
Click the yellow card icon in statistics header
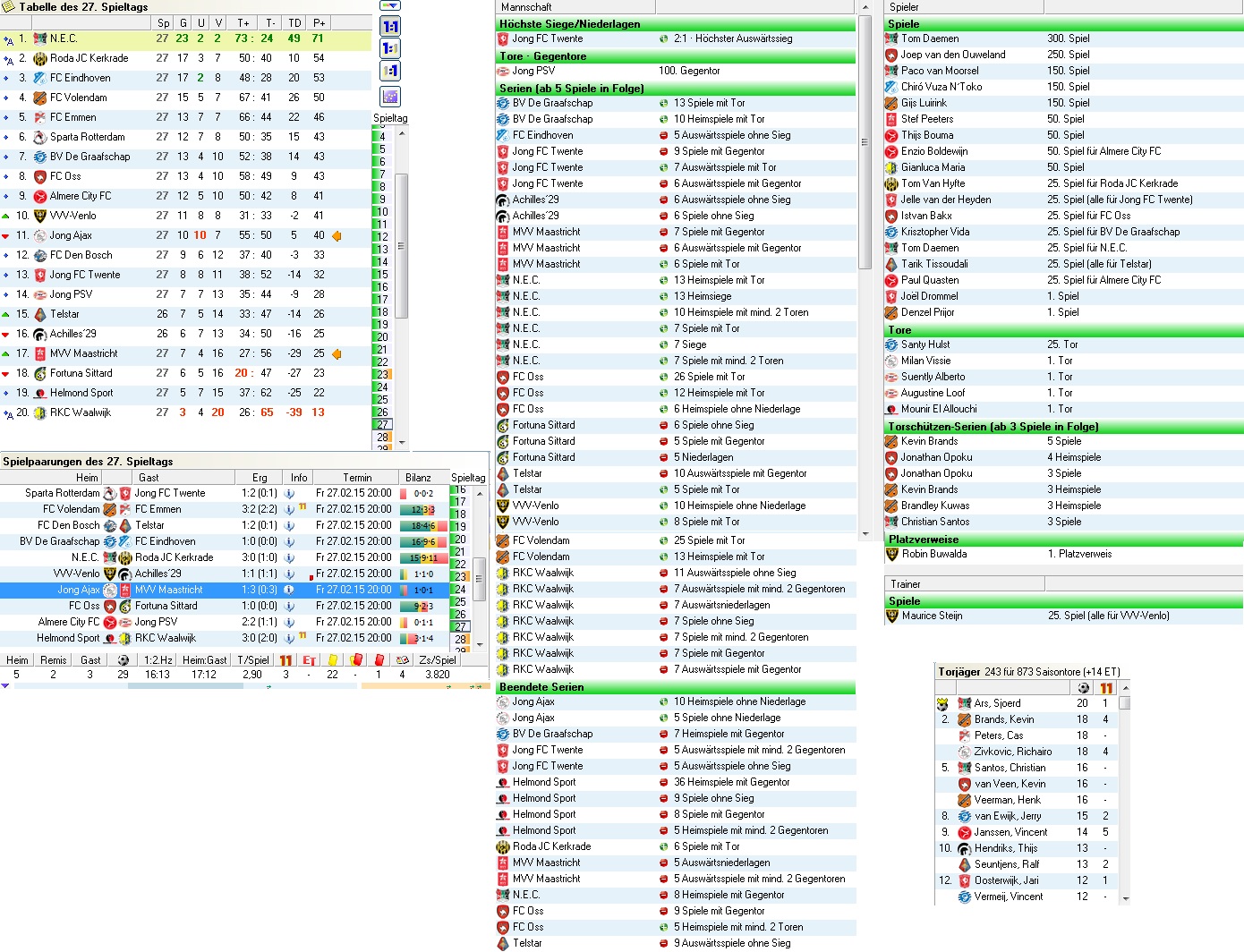[333, 660]
